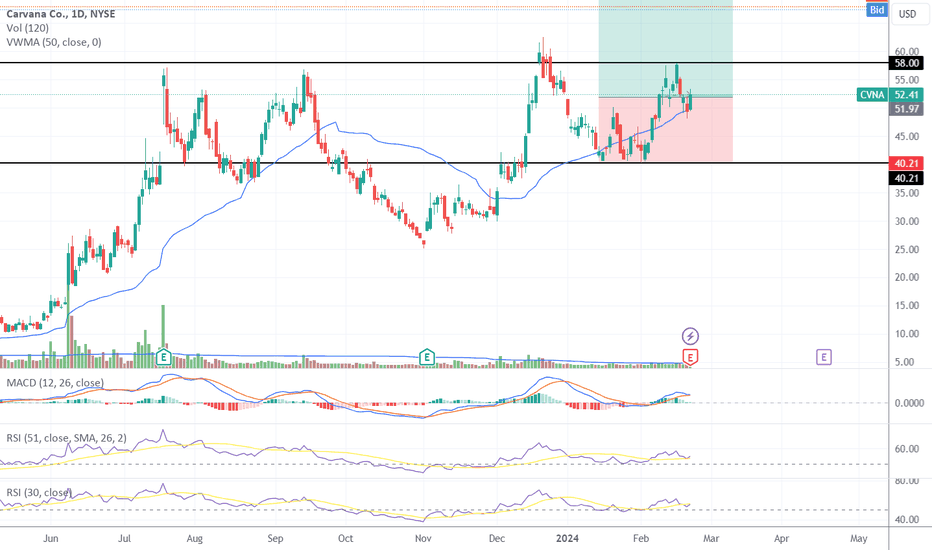
Task: Click the 58.00 horizontal line price label
Action: click(906, 63)
